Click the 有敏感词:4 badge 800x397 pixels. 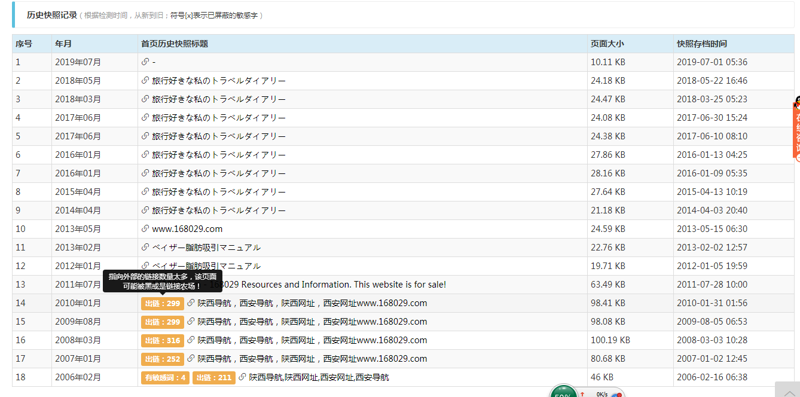coord(165,378)
